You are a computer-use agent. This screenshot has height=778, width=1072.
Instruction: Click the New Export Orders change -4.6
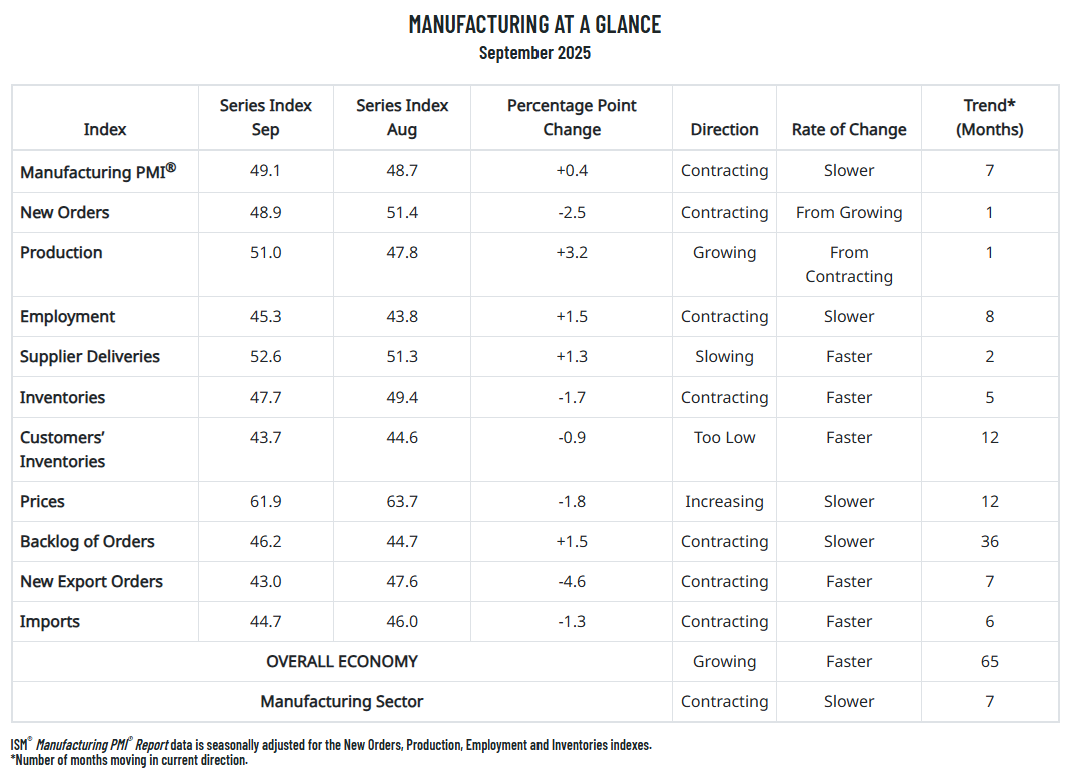coord(572,581)
